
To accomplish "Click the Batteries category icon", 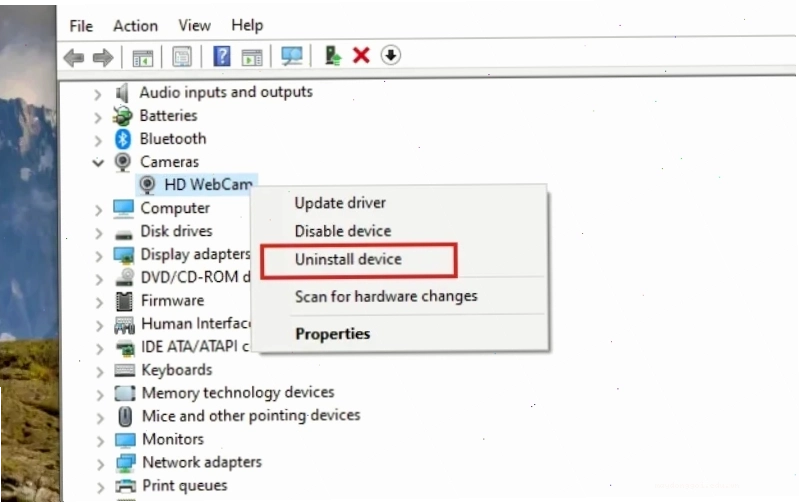I will pos(122,116).
